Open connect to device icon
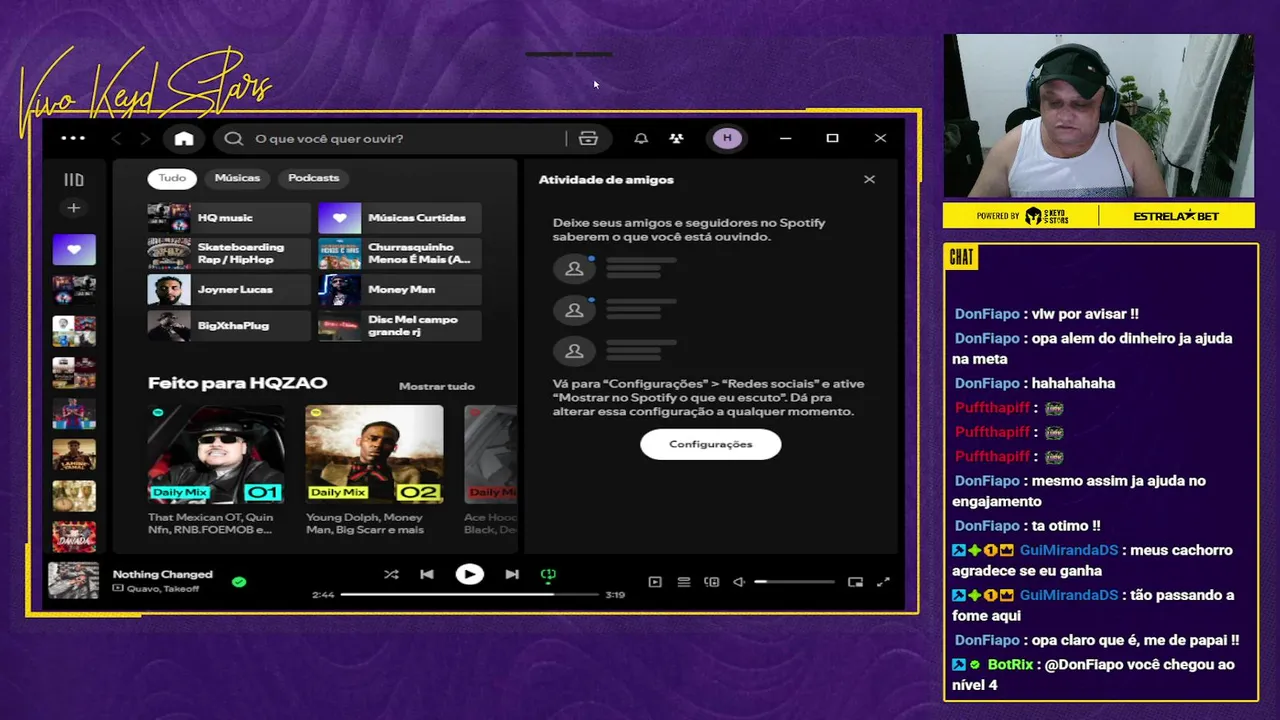1280x720 pixels. pos(712,582)
